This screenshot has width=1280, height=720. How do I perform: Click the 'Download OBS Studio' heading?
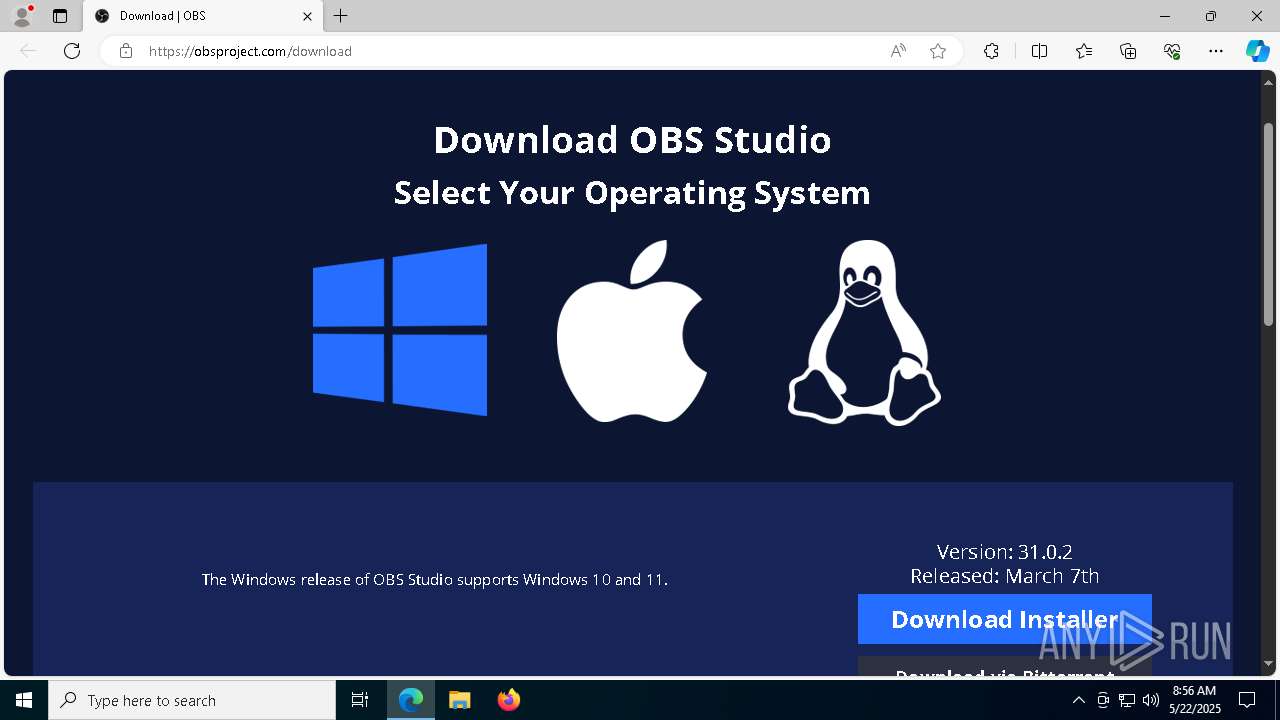(x=632, y=139)
